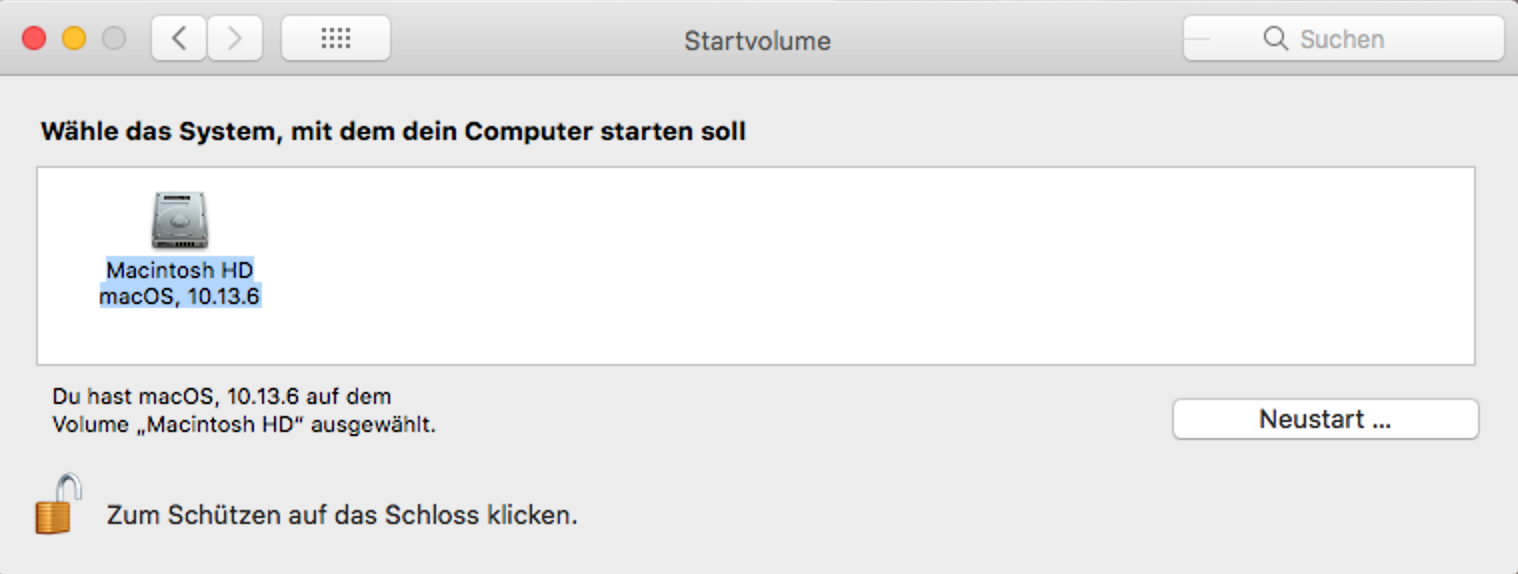Click the greyed-out zoom window button

[114, 39]
